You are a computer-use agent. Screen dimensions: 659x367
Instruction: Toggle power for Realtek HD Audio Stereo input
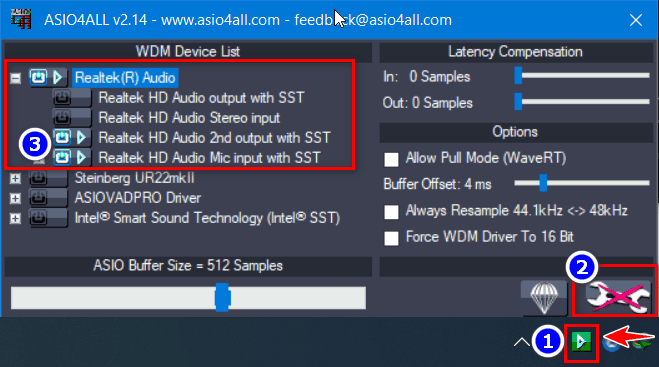pyautogui.click(x=62, y=118)
